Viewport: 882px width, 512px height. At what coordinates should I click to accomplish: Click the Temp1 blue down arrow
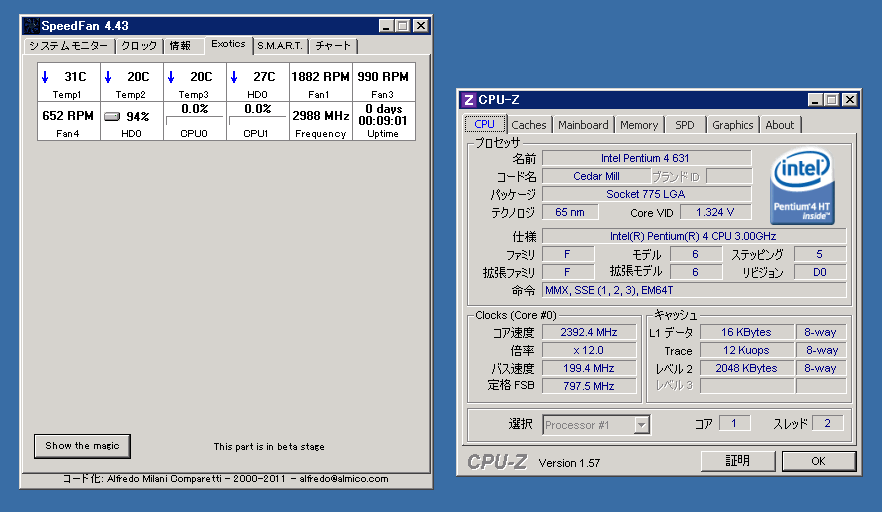[x=46, y=77]
